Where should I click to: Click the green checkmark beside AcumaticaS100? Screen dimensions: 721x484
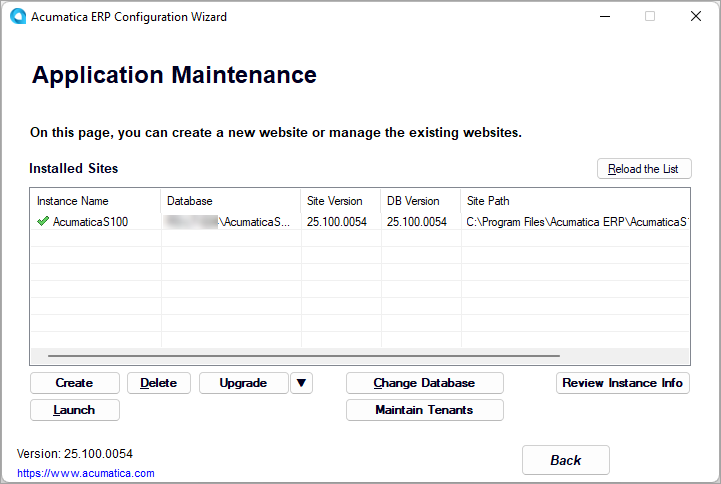point(43,222)
